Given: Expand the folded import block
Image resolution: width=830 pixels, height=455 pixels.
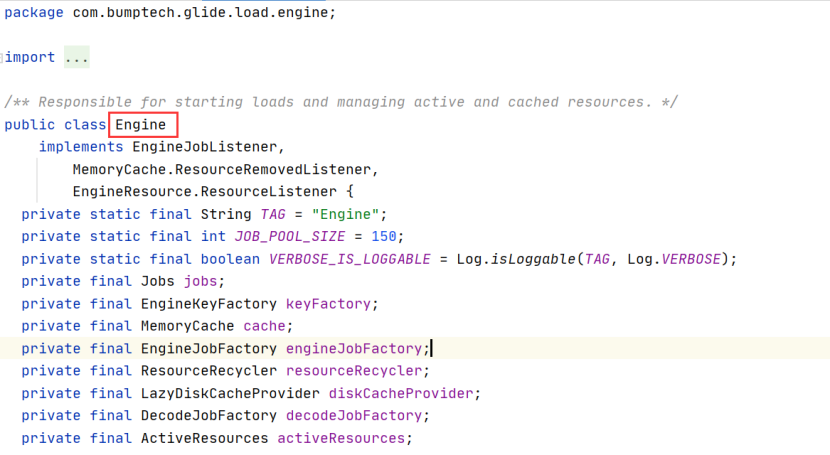Looking at the screenshot, I should (x=77, y=57).
